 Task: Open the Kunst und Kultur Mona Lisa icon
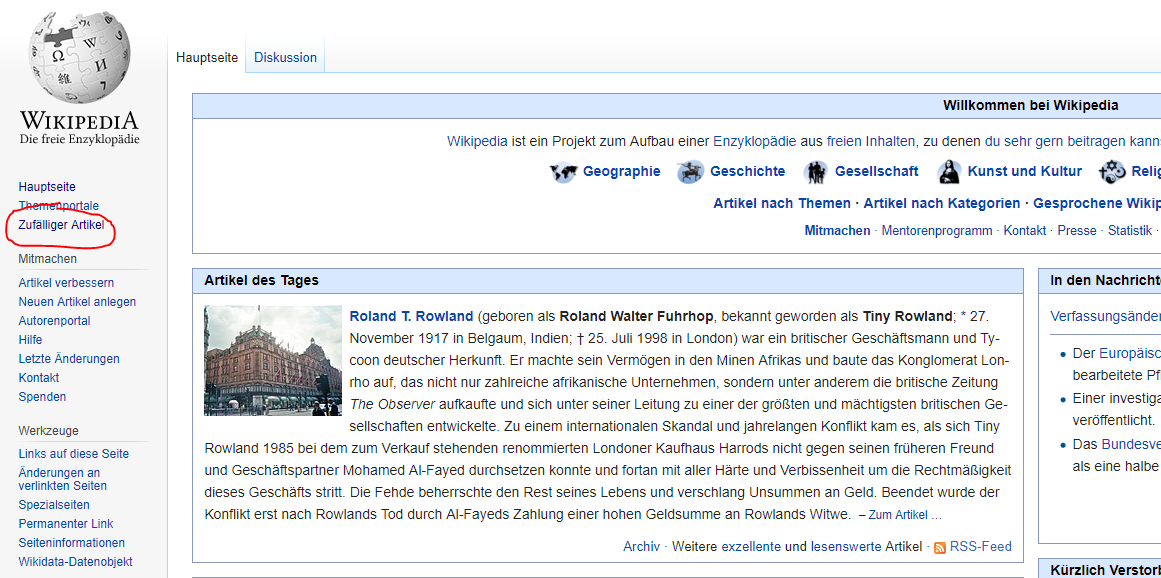pos(948,172)
